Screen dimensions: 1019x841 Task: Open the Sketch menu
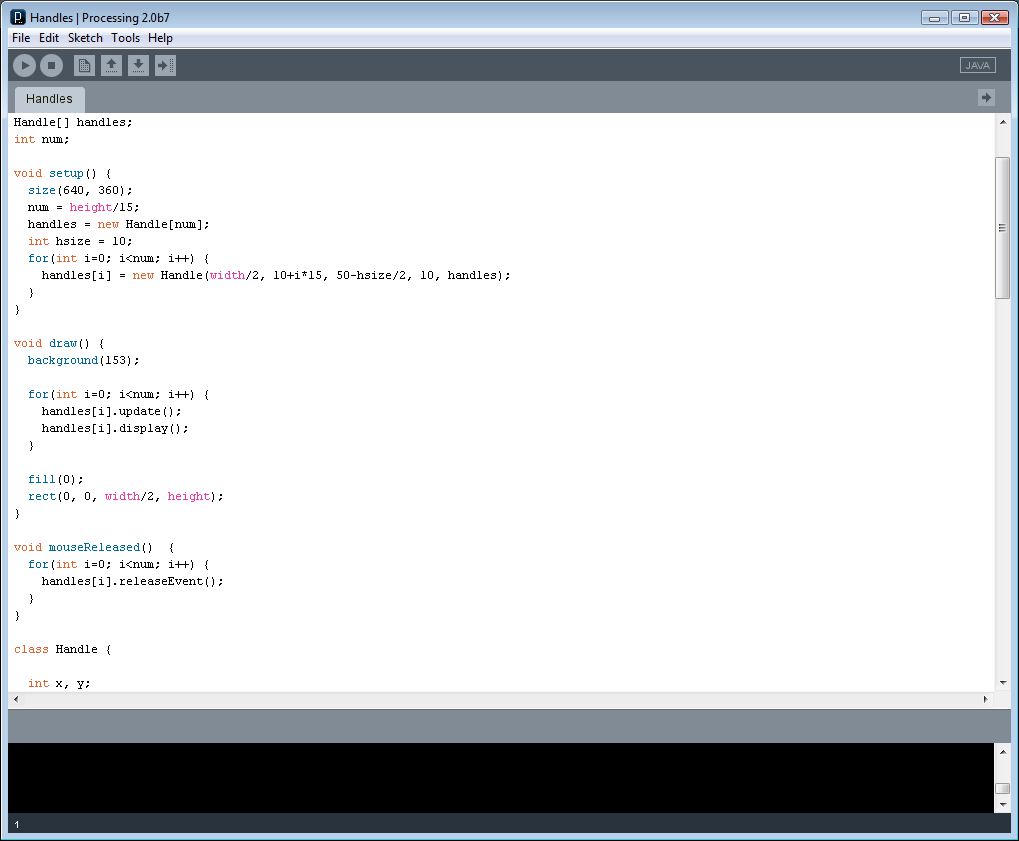point(85,38)
